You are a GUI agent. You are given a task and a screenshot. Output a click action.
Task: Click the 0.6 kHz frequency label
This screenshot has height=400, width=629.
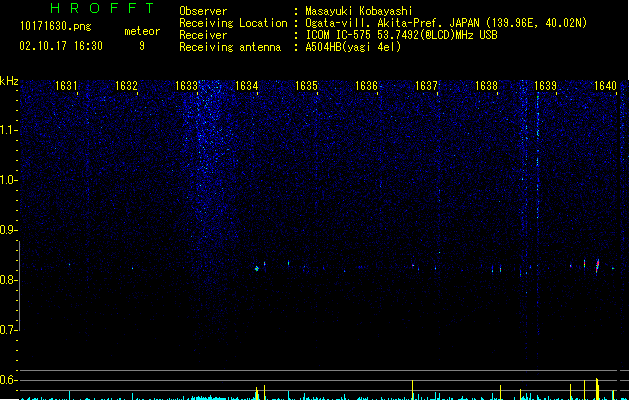coord(8,380)
